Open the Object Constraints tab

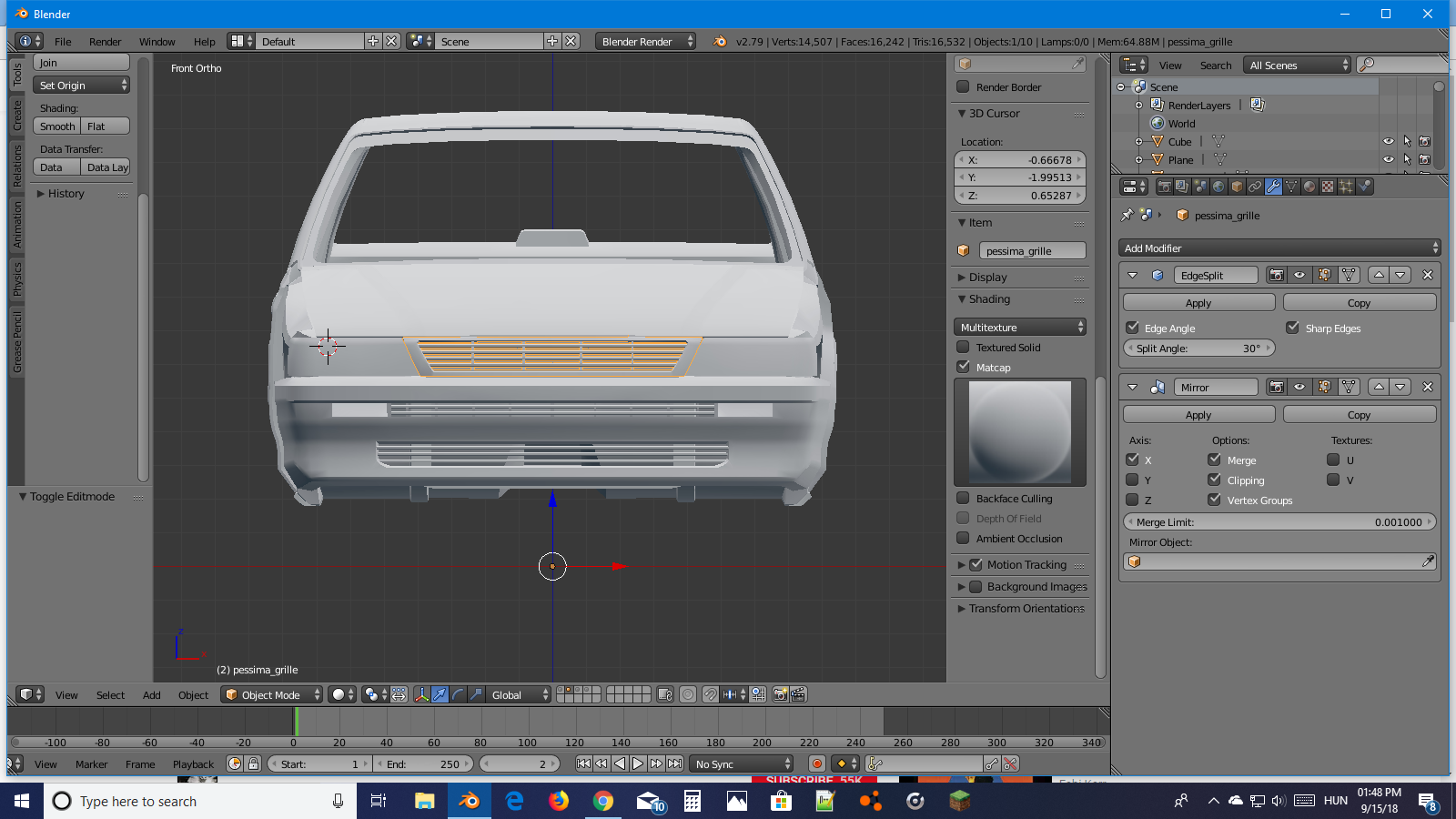1255,187
